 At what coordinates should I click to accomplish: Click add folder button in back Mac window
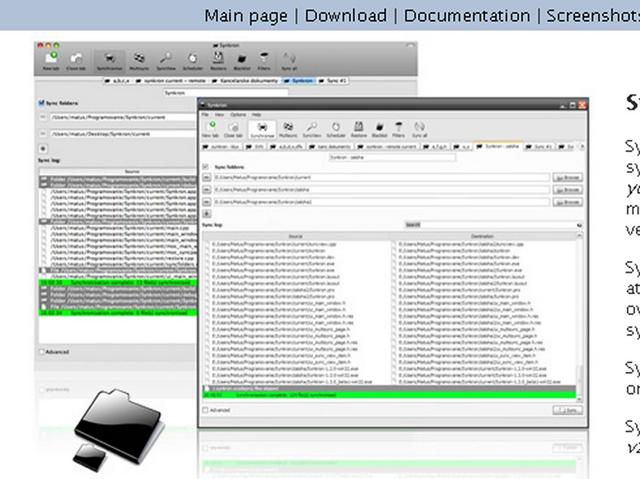click(x=43, y=149)
